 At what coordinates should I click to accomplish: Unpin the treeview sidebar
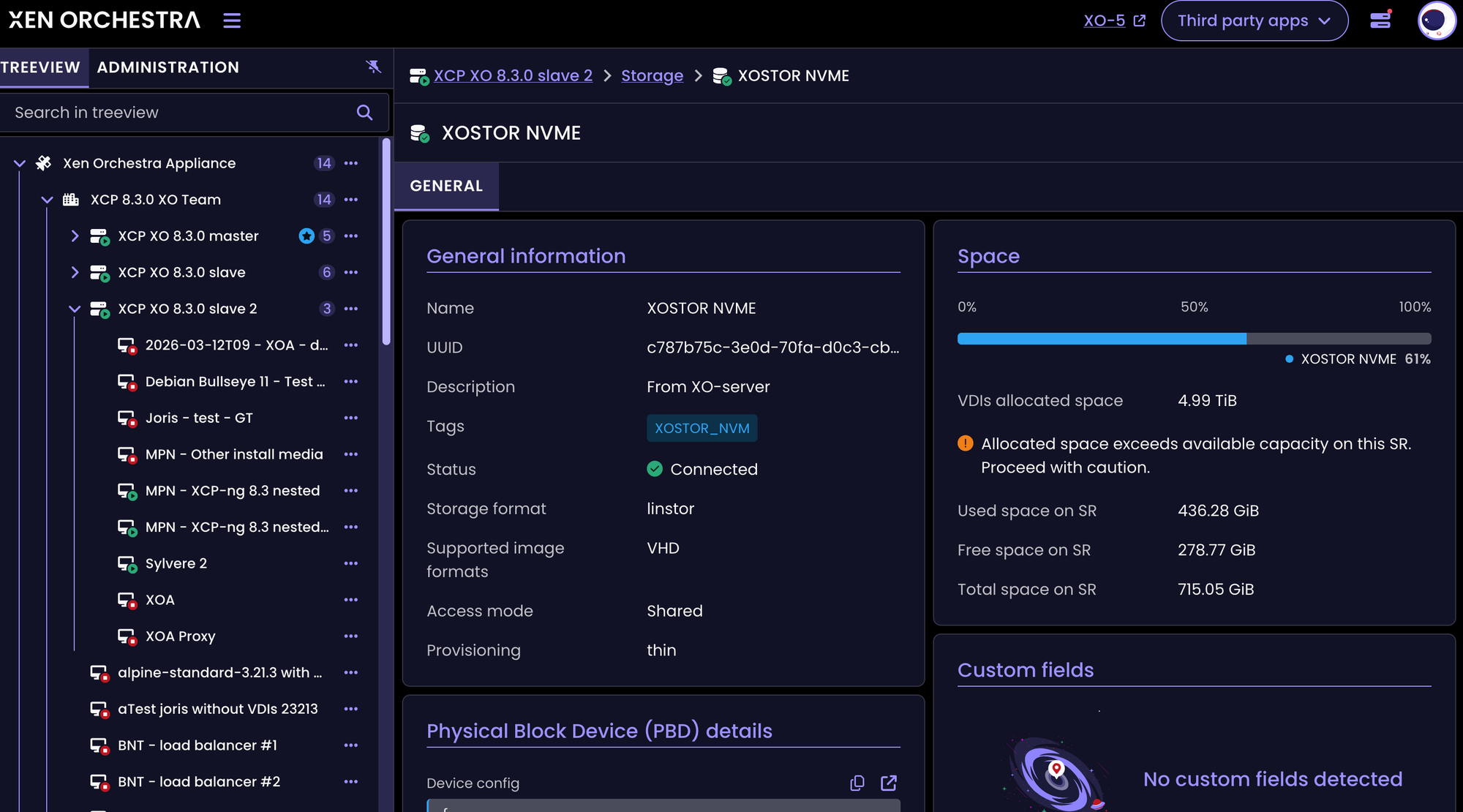click(x=373, y=67)
